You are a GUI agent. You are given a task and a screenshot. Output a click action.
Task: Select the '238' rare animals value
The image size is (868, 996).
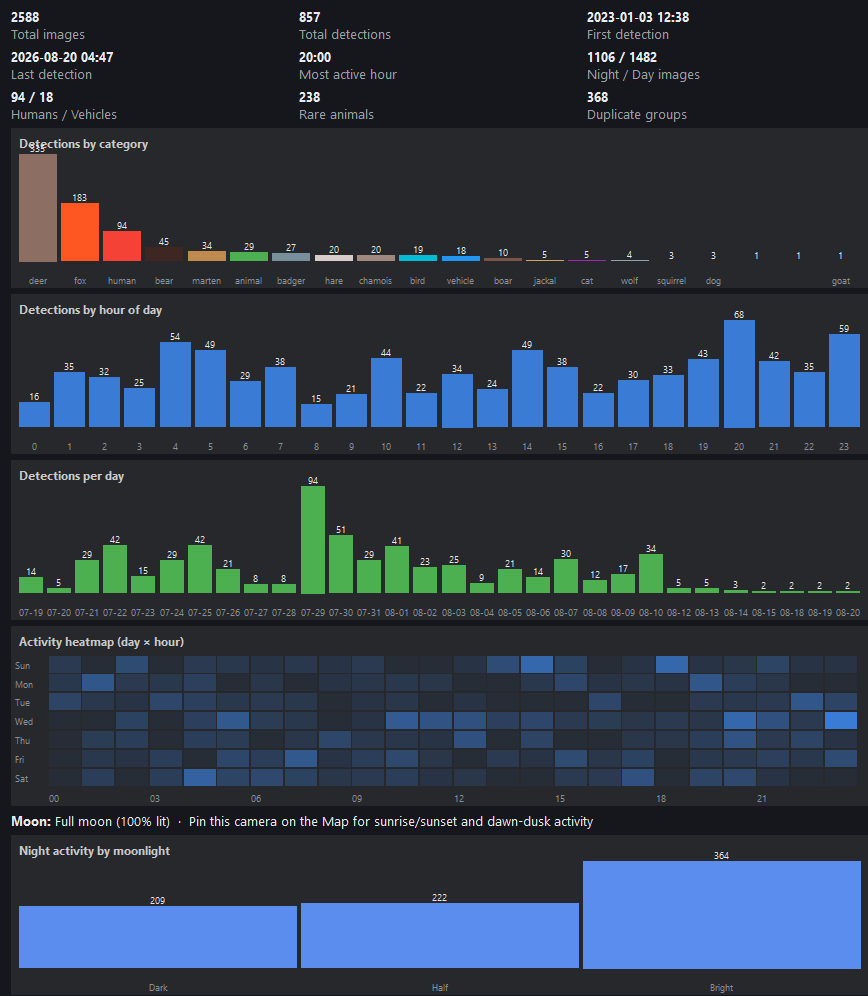tap(309, 97)
